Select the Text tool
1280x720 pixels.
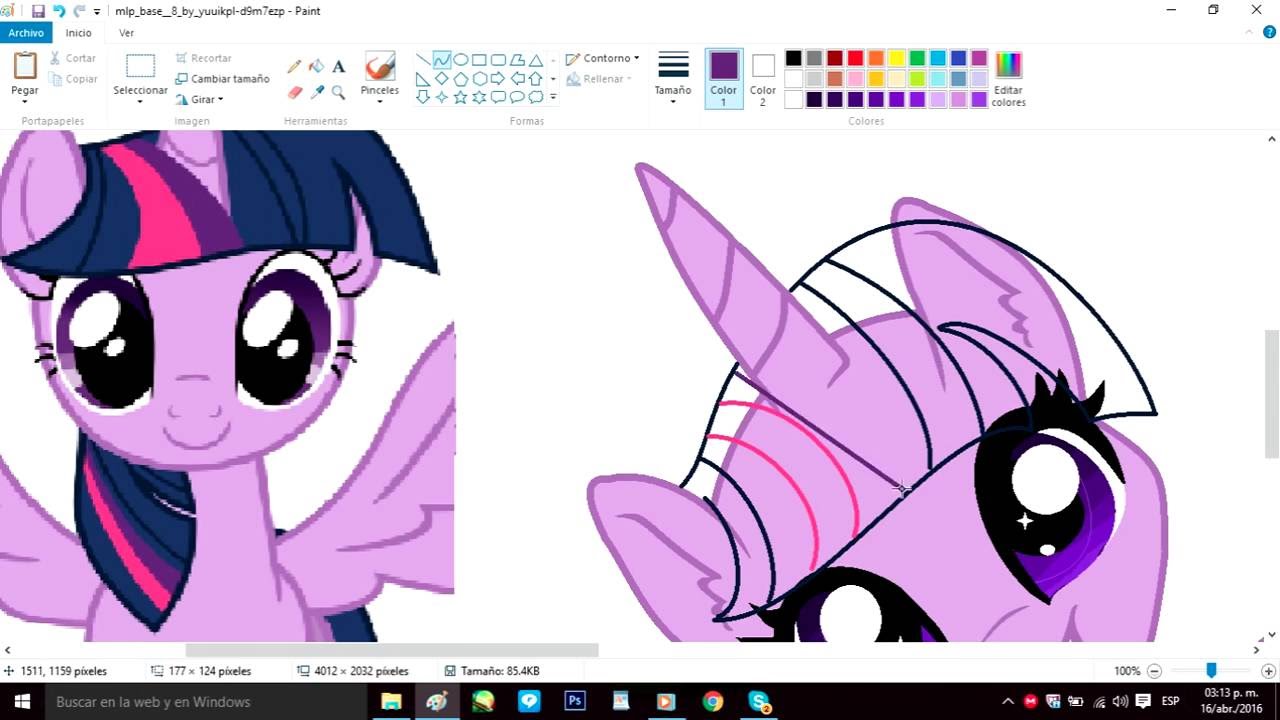(x=339, y=66)
